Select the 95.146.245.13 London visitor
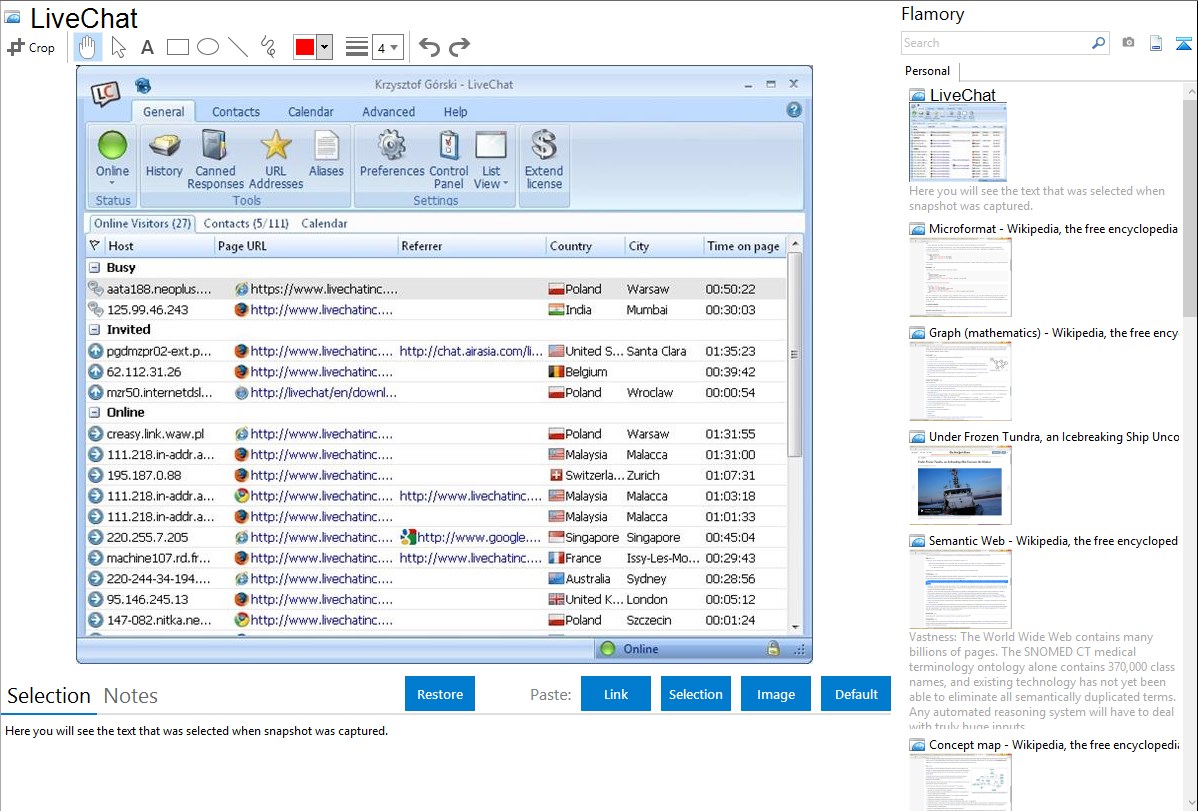 point(436,599)
